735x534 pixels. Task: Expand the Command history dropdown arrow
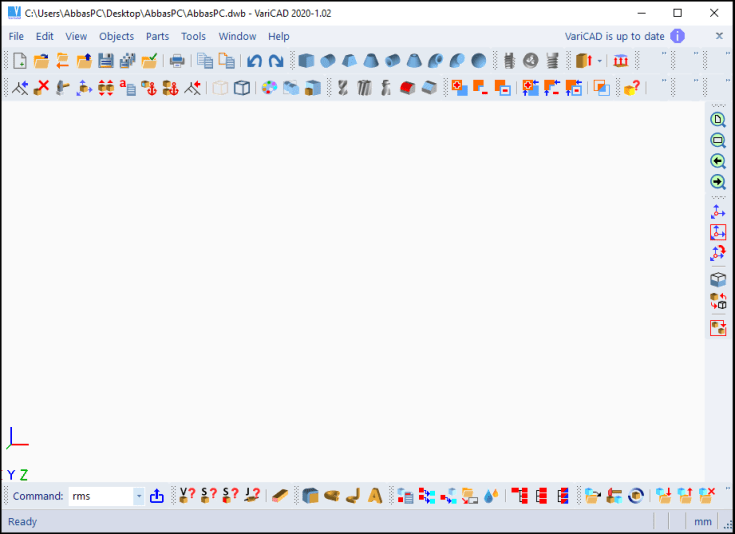139,496
